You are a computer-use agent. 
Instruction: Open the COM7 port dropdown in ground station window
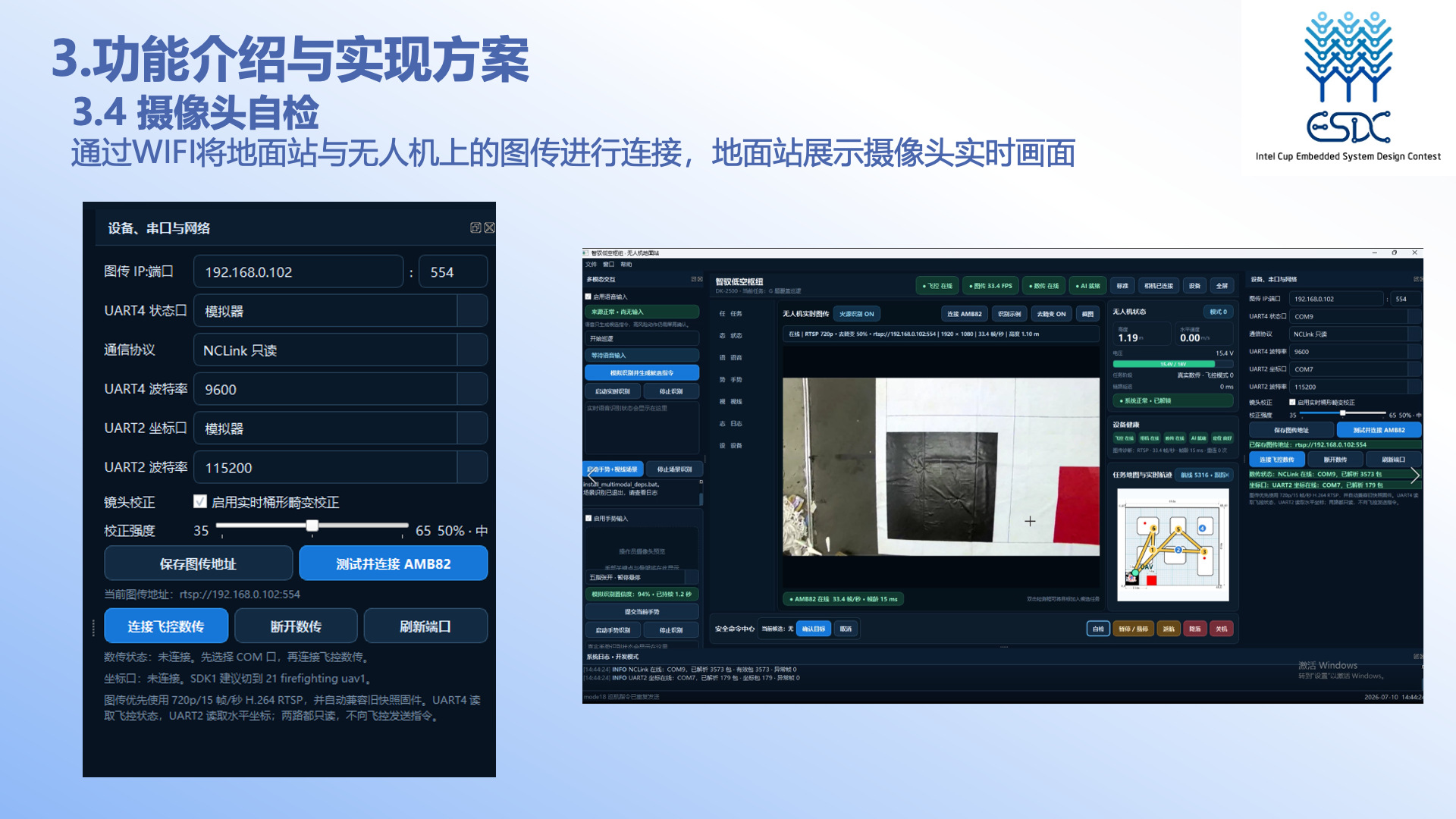click(1355, 369)
